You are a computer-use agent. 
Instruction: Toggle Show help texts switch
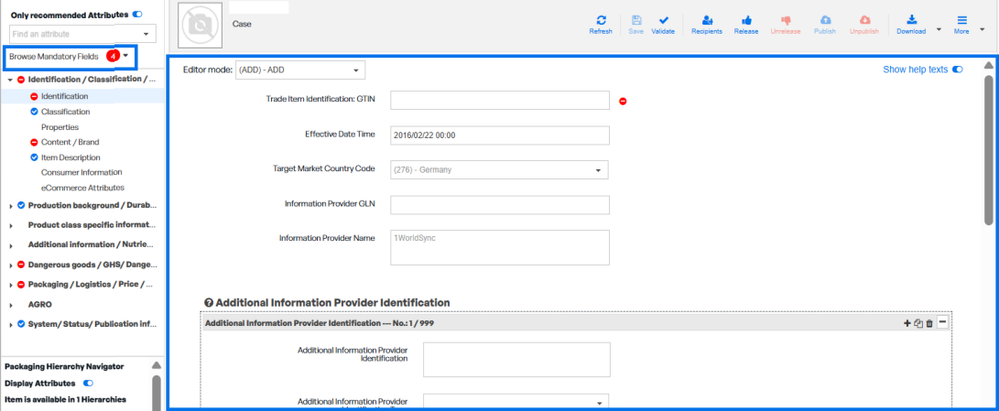click(x=958, y=69)
